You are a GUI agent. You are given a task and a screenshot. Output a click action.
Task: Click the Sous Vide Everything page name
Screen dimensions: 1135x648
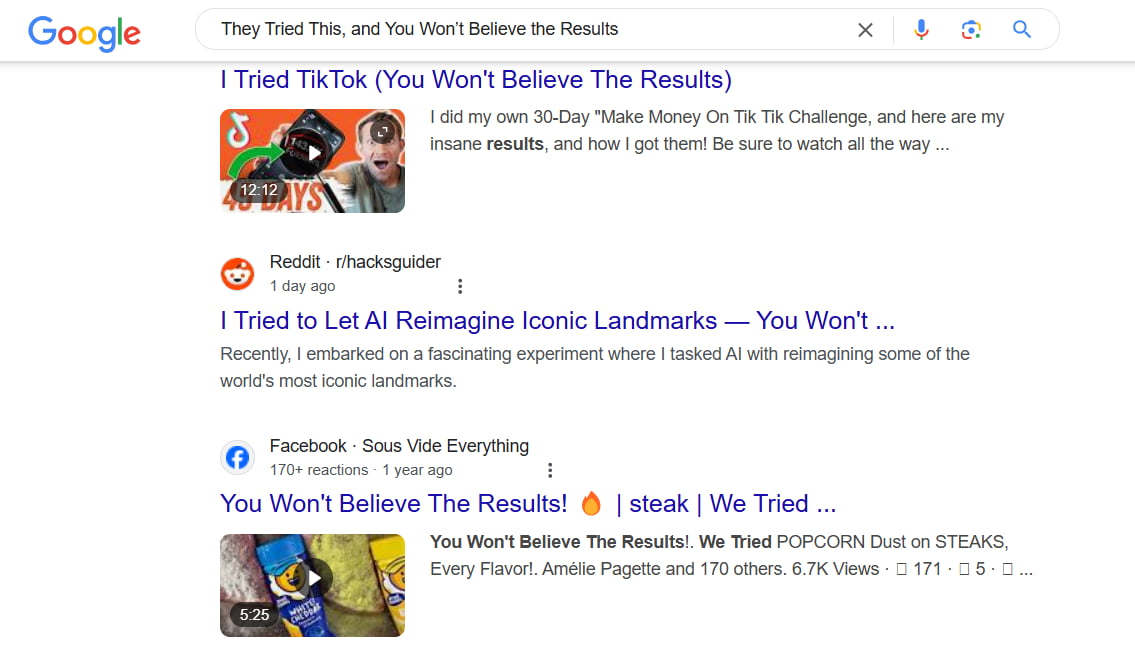pyautogui.click(x=445, y=446)
